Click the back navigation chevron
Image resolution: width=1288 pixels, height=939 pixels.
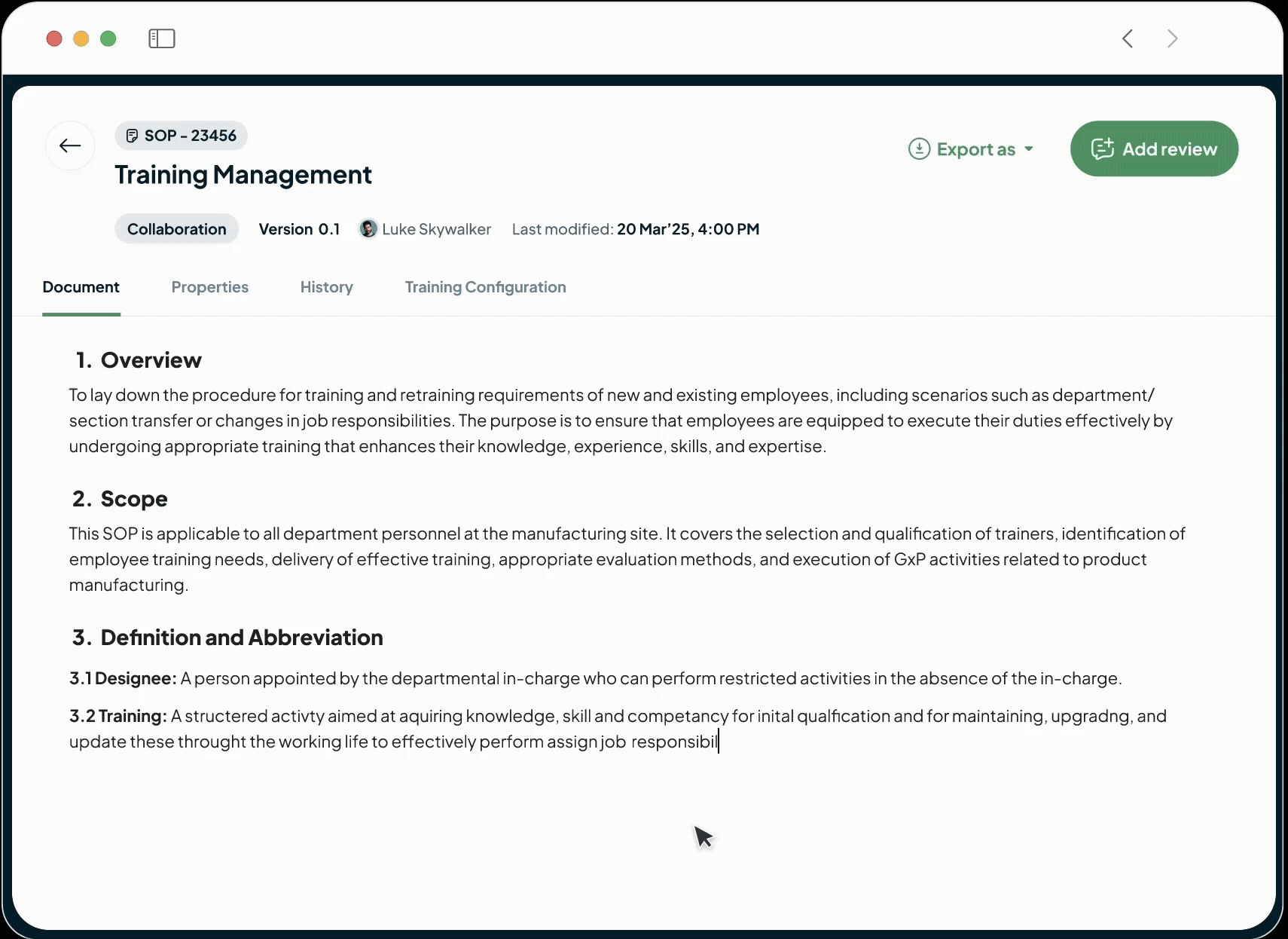(1128, 38)
